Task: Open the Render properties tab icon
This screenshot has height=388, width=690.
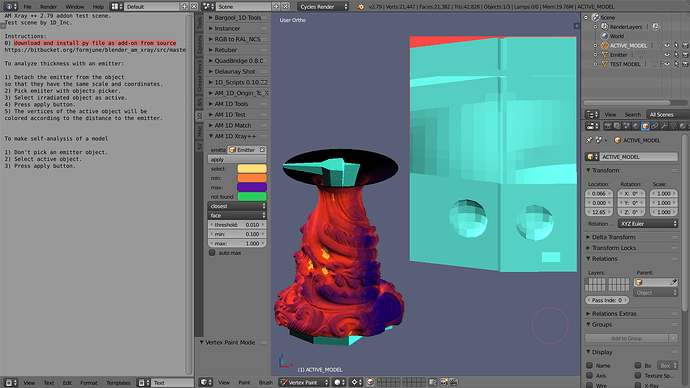Action: click(608, 126)
